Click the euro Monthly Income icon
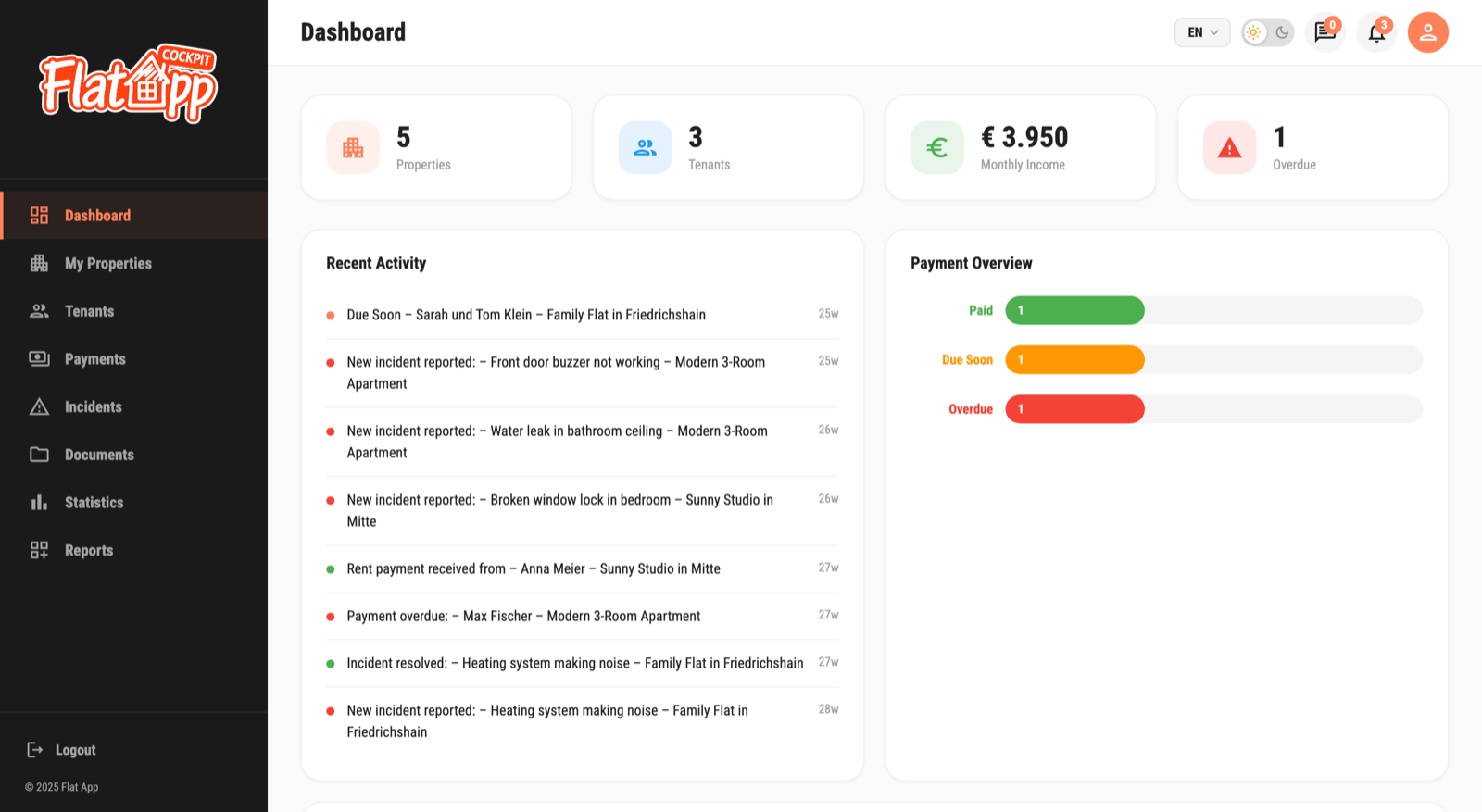The width and height of the screenshot is (1482, 812). 937,147
